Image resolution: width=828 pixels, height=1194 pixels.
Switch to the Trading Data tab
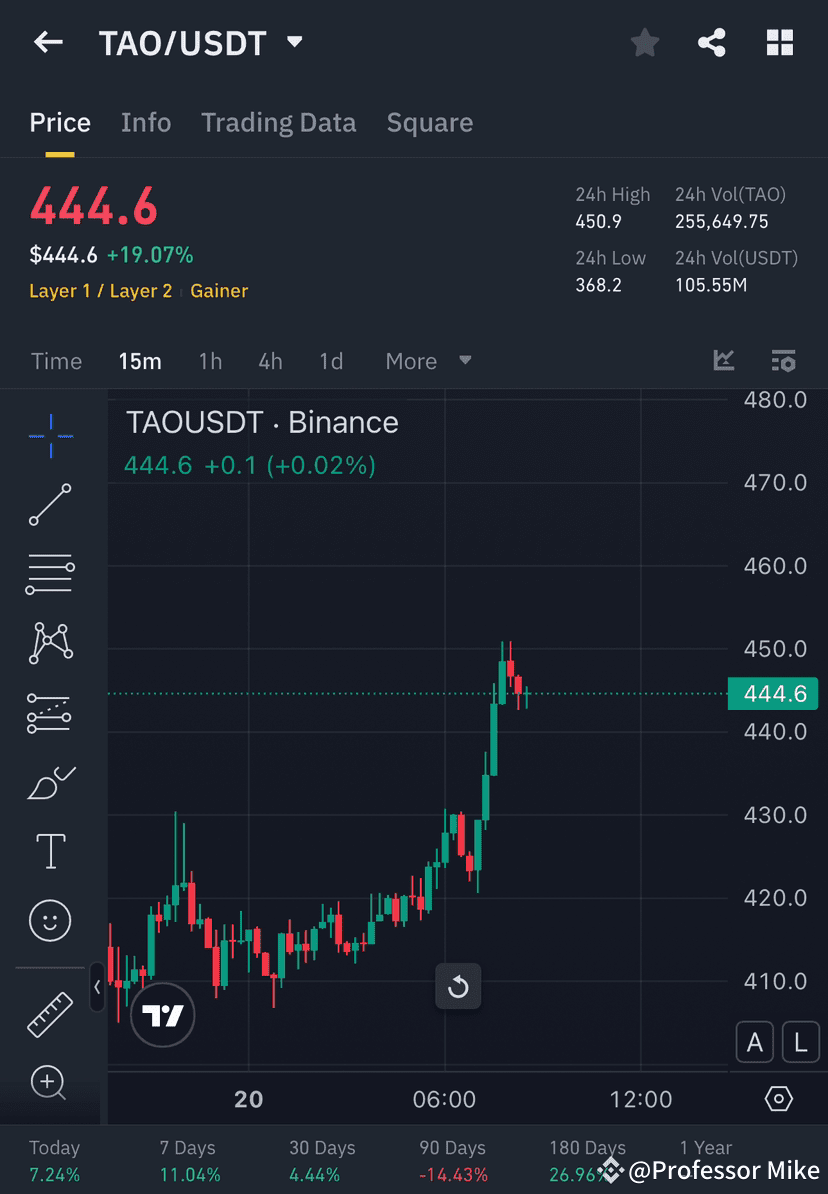tap(279, 122)
